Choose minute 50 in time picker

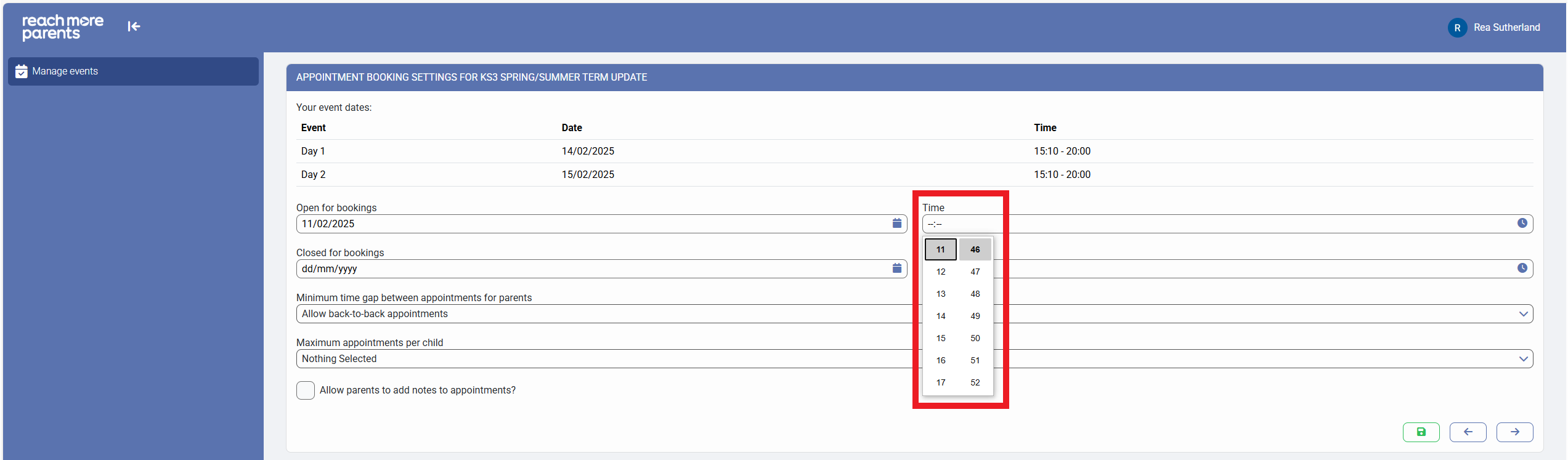pyautogui.click(x=975, y=338)
